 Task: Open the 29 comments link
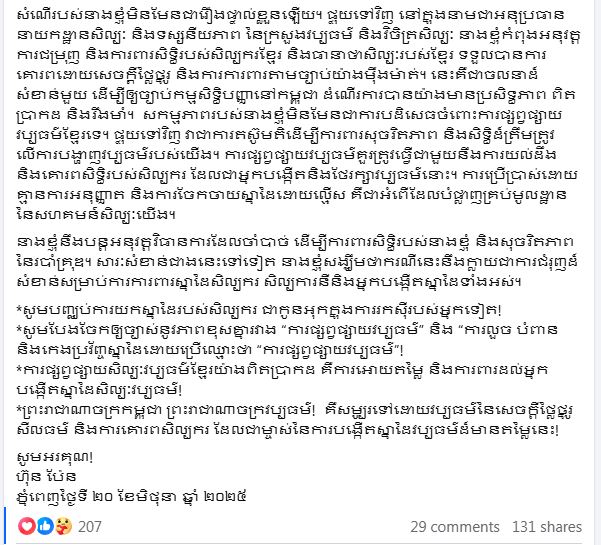click(455, 527)
